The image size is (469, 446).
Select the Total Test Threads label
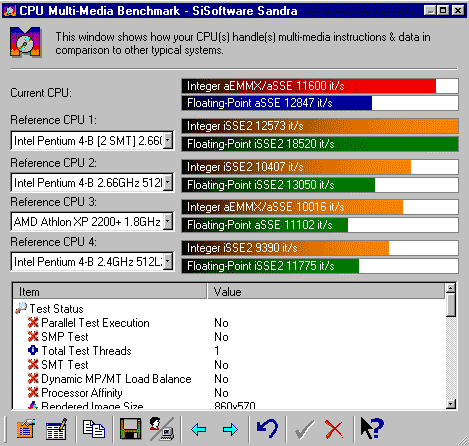click(86, 351)
